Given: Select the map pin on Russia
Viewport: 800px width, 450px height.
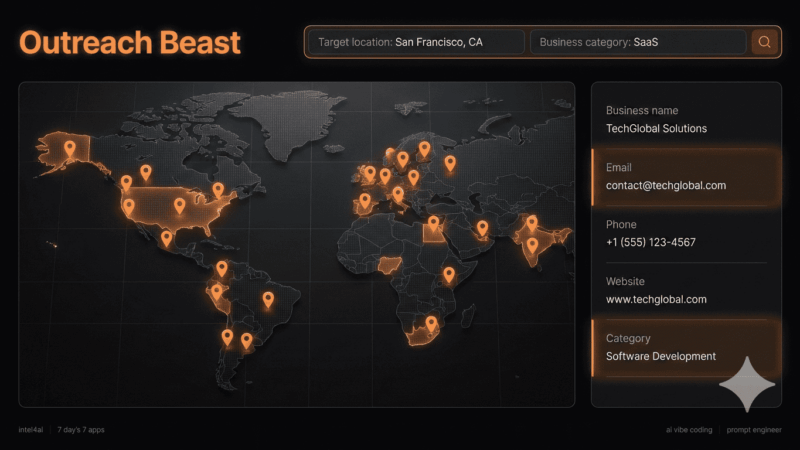Looking at the screenshot, I should [449, 163].
